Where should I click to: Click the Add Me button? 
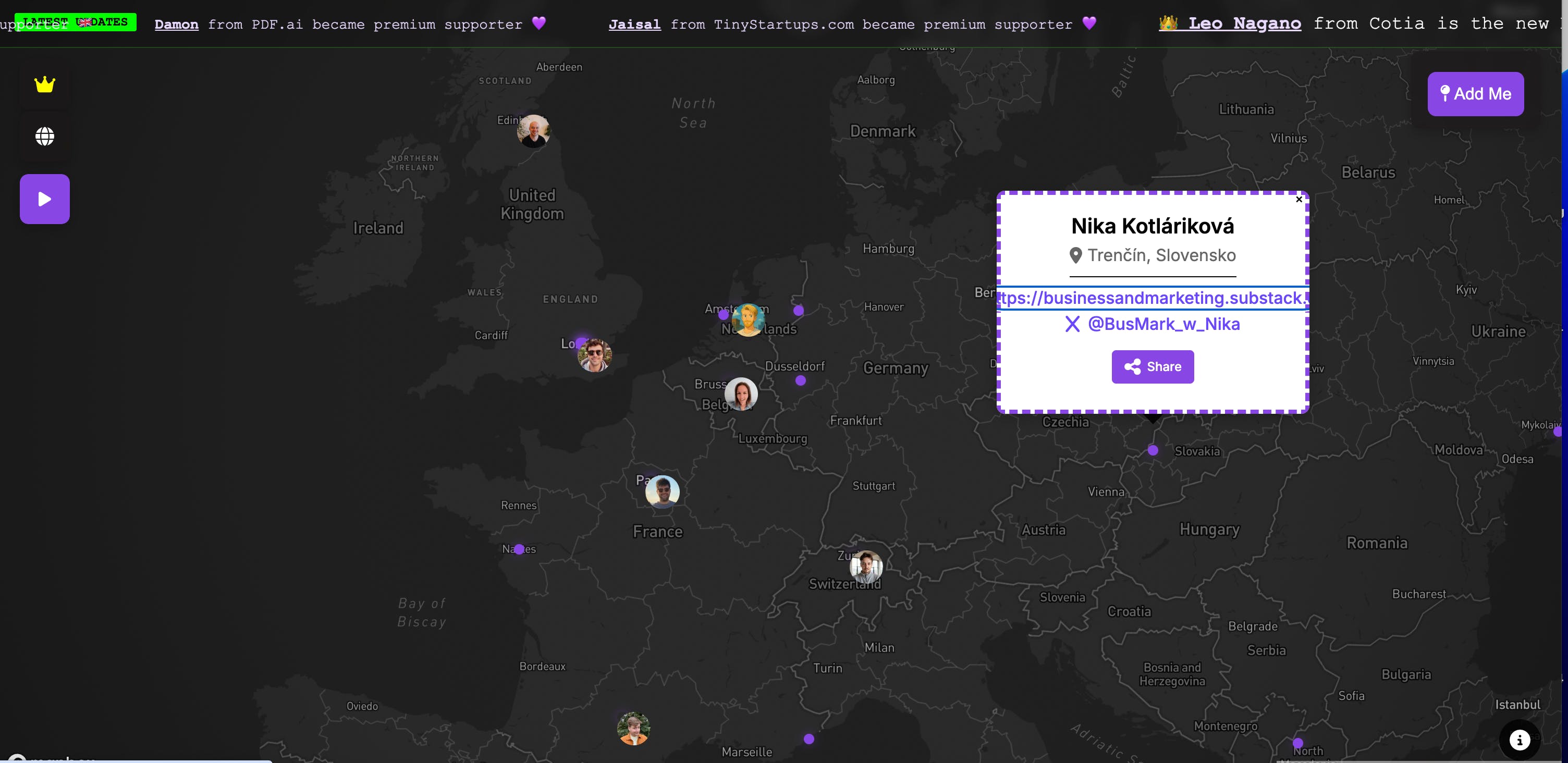[1475, 94]
